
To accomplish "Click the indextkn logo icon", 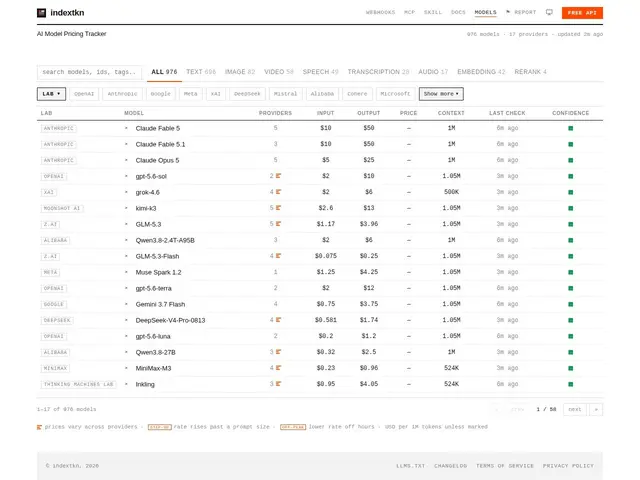I will point(41,13).
